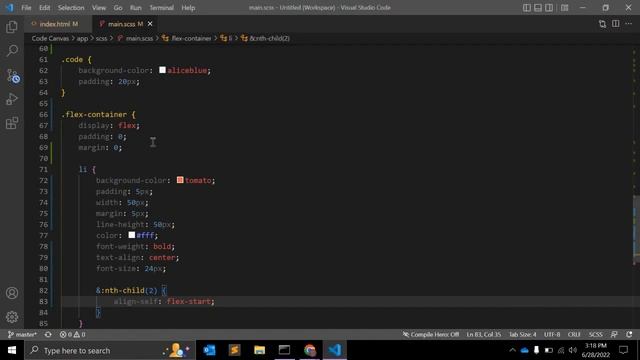Click the feedback icon in status bar

[x=614, y=334]
